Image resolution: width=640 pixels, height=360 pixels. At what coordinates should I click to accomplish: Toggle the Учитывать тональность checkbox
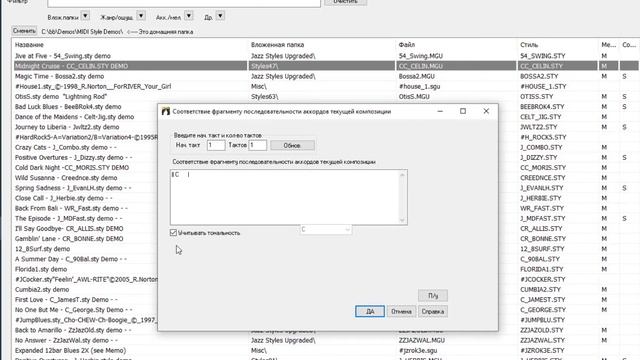(173, 233)
